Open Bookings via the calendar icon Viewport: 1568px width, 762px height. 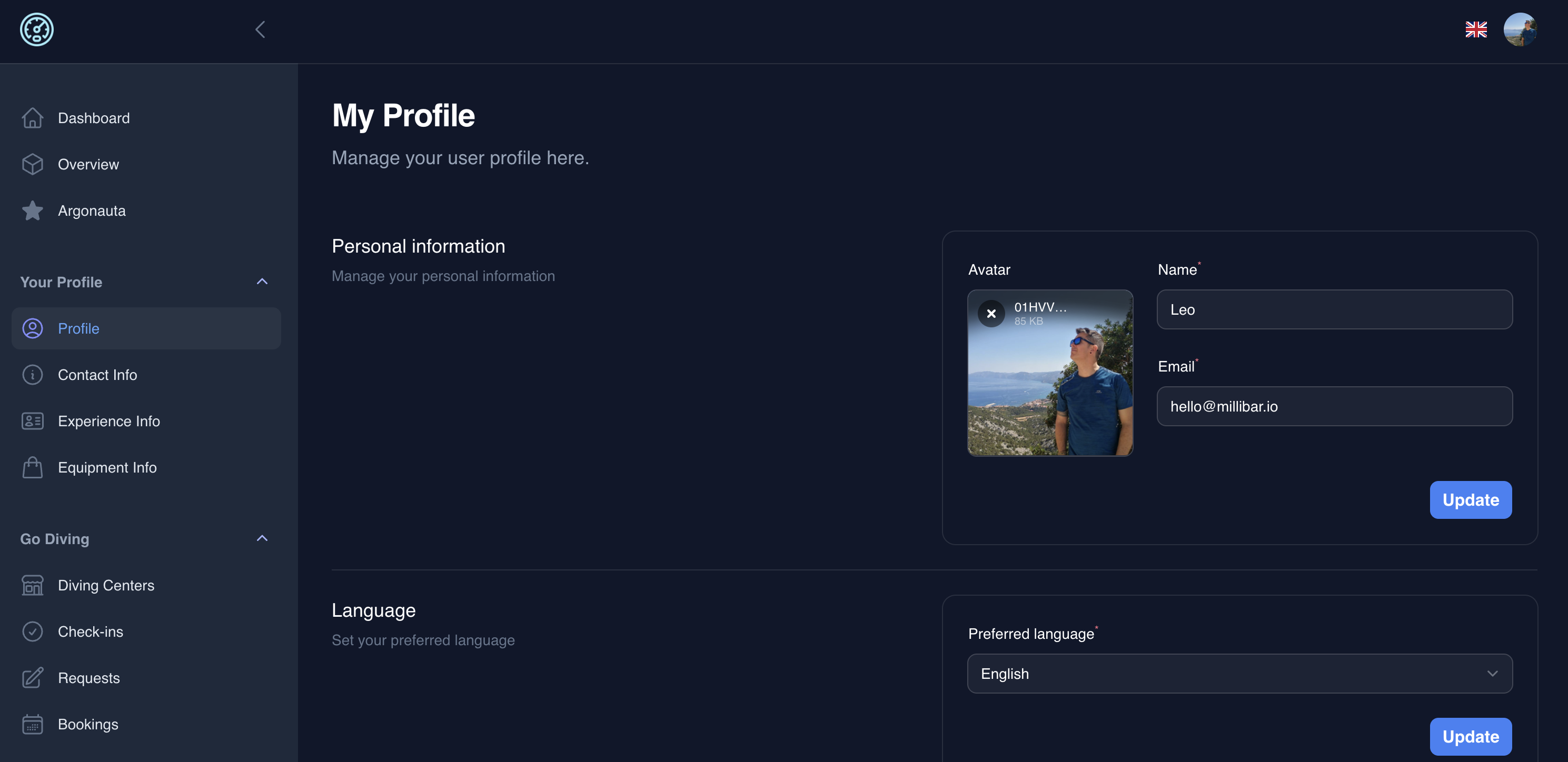(x=32, y=724)
